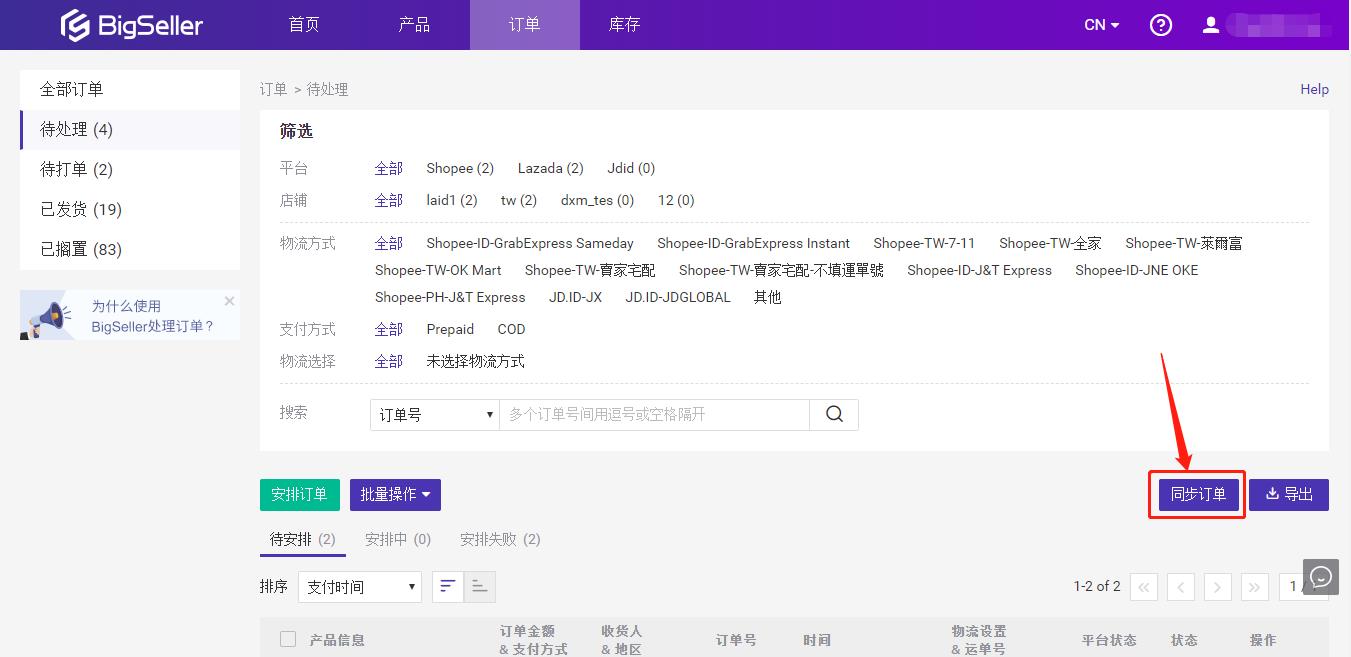Image resolution: width=1351 pixels, height=657 pixels.
Task: Open the 产品 menu
Action: [414, 25]
